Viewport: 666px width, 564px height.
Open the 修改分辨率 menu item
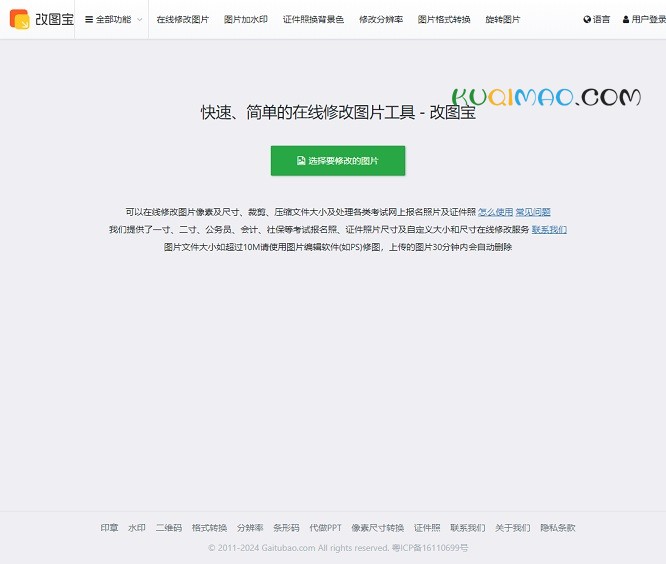tap(381, 20)
